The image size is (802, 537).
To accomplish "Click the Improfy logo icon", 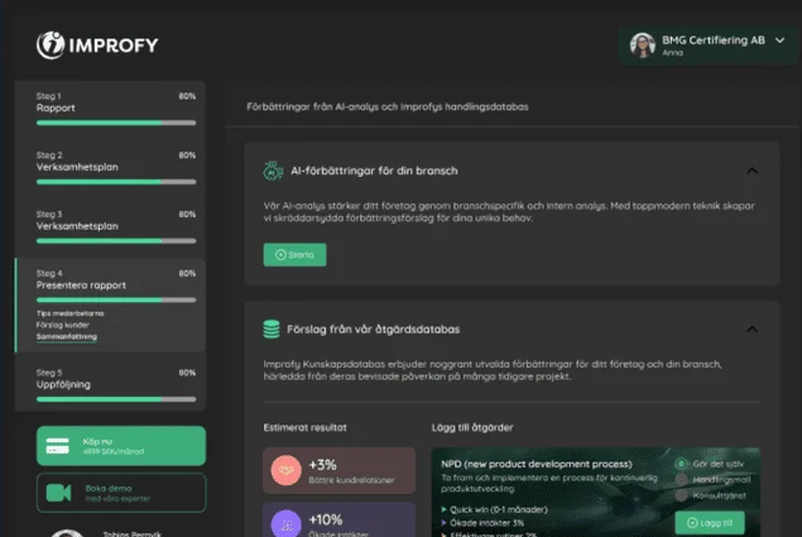I will (x=51, y=45).
